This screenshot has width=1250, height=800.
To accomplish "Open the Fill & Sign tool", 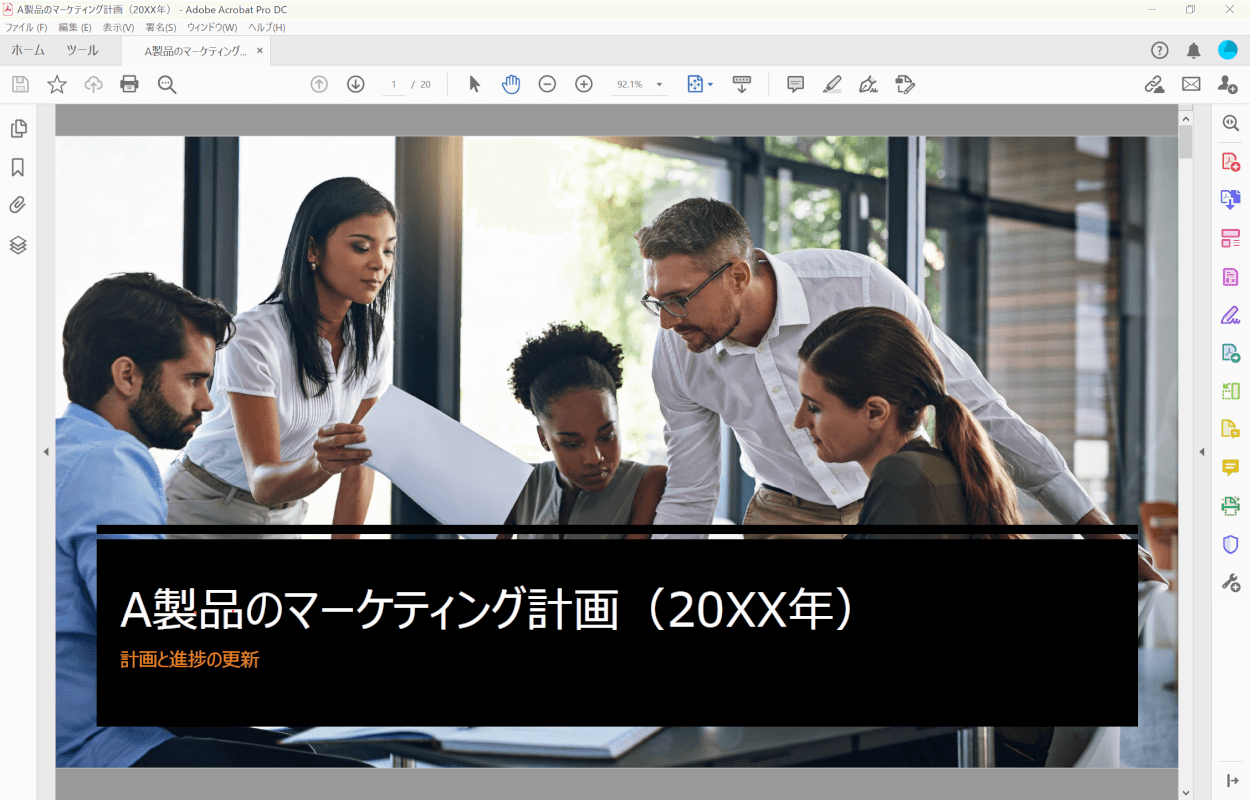I will (905, 84).
